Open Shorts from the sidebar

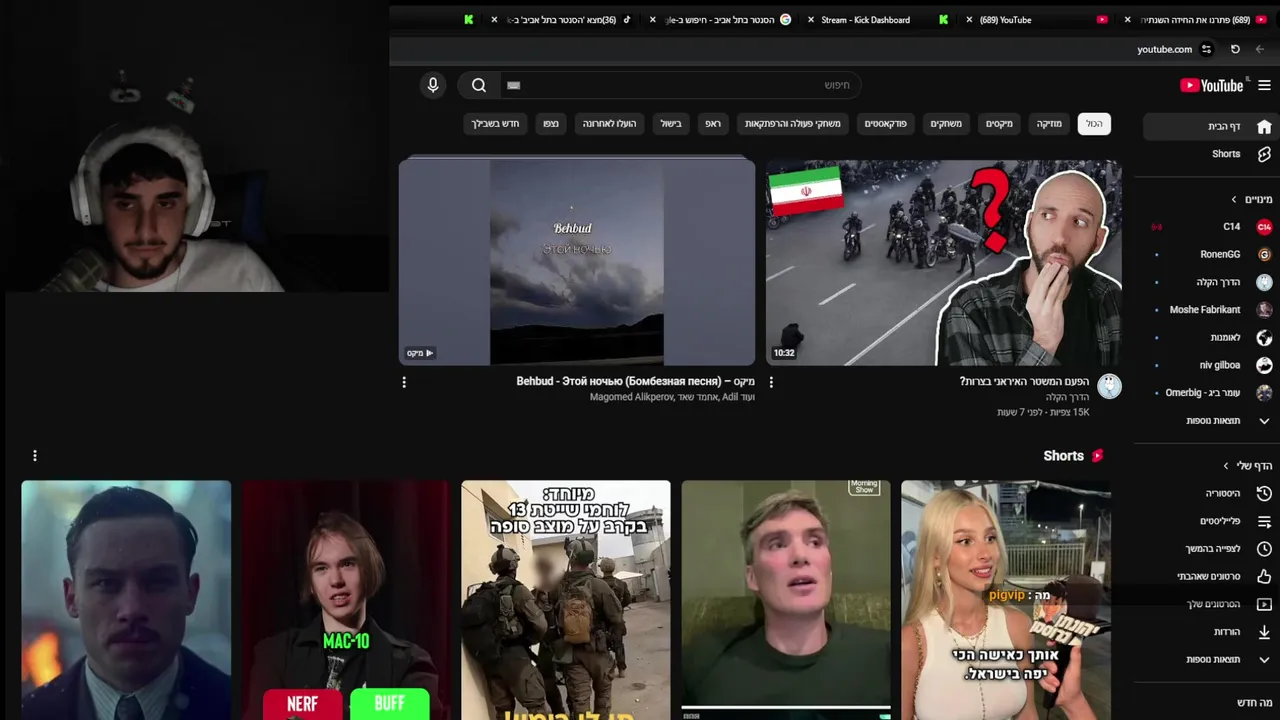coord(1209,154)
